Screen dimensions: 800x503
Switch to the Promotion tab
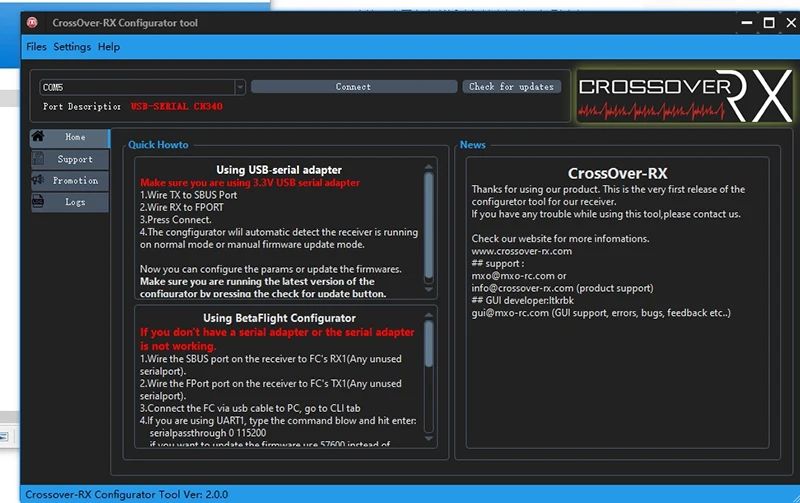click(70, 181)
